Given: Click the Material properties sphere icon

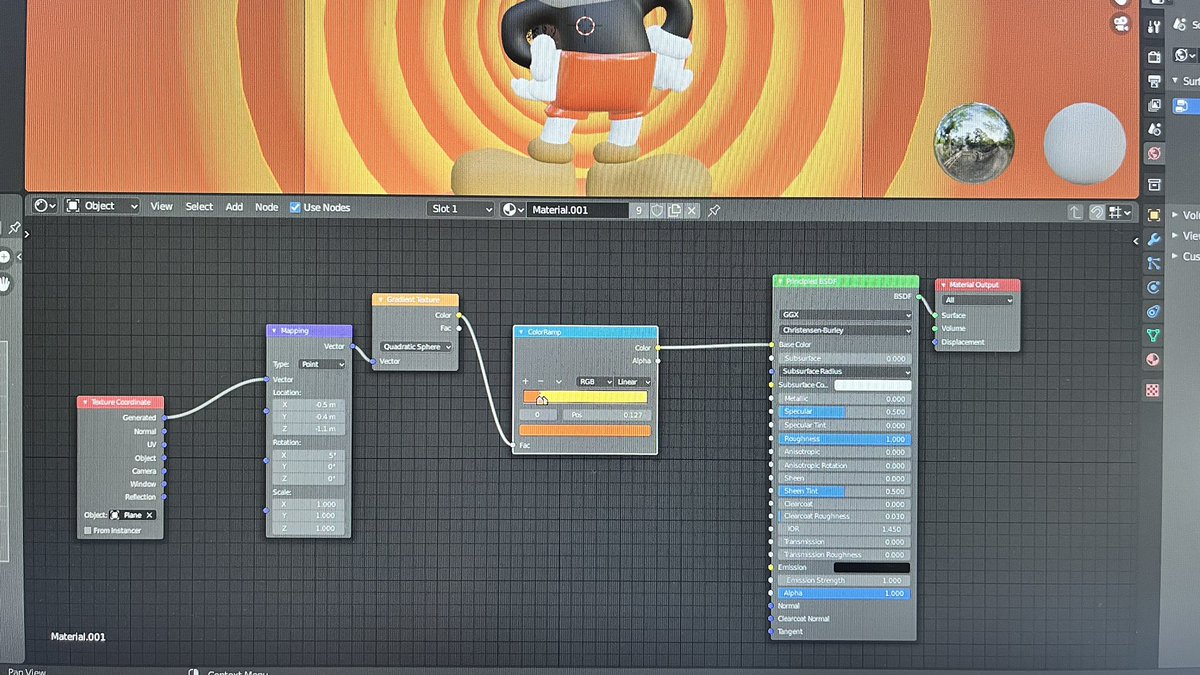Looking at the screenshot, I should click(x=1153, y=359).
